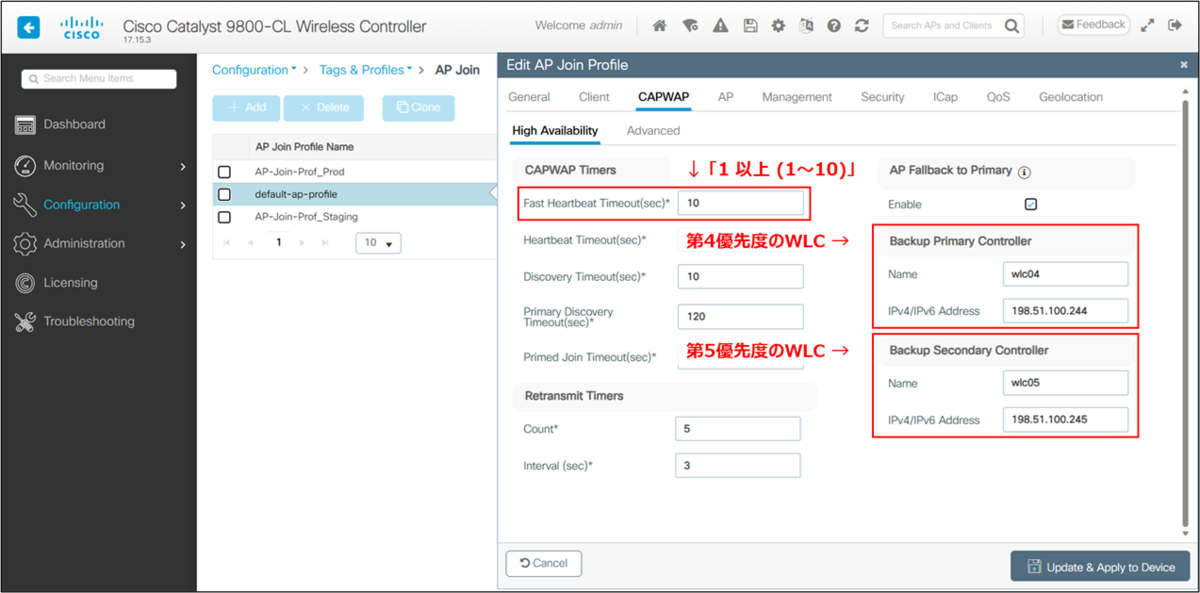The height and width of the screenshot is (593, 1200).
Task: Click the Add button
Action: (x=246, y=108)
